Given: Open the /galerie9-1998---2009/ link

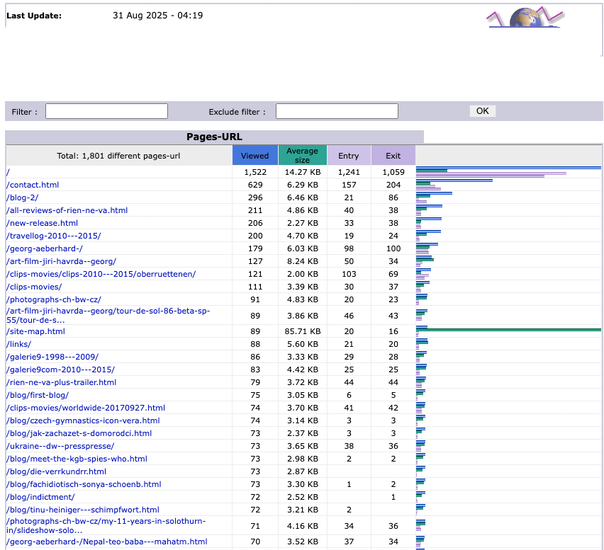Looking at the screenshot, I should [x=52, y=357].
